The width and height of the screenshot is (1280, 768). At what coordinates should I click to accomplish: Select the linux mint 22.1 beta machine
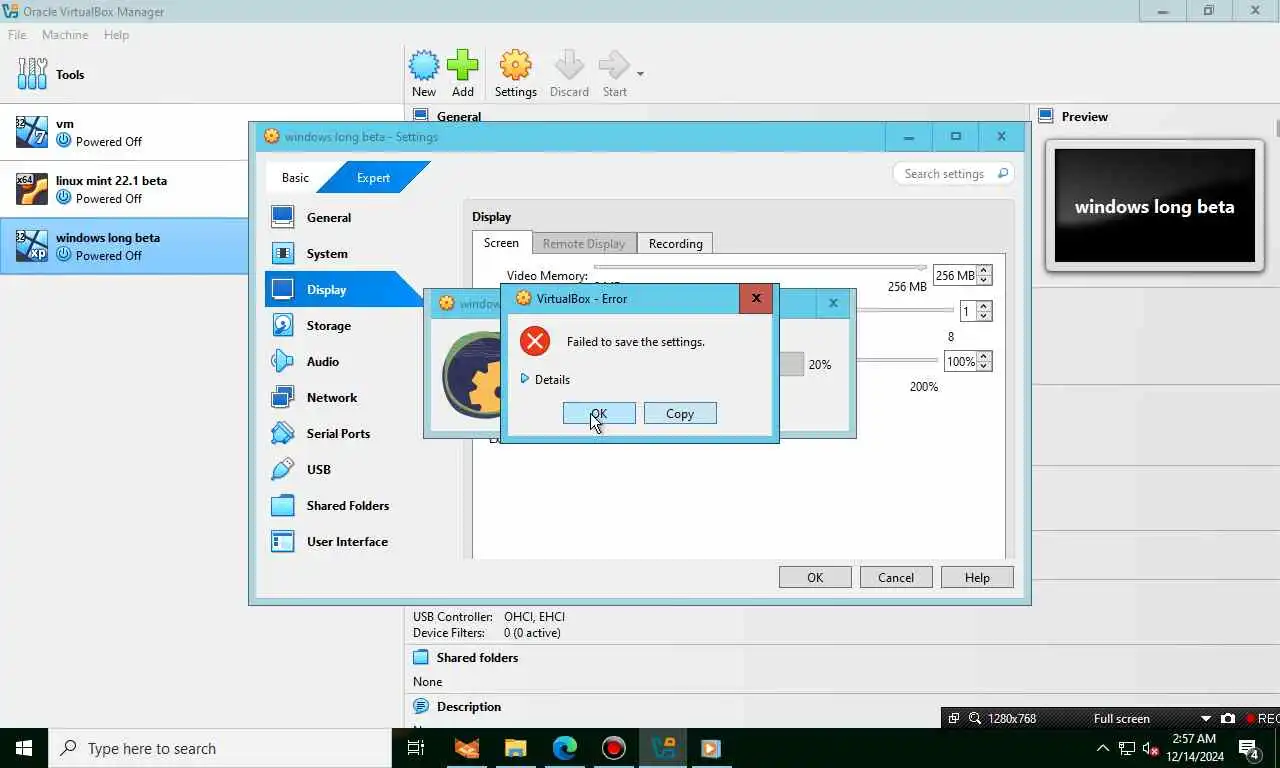(x=124, y=189)
